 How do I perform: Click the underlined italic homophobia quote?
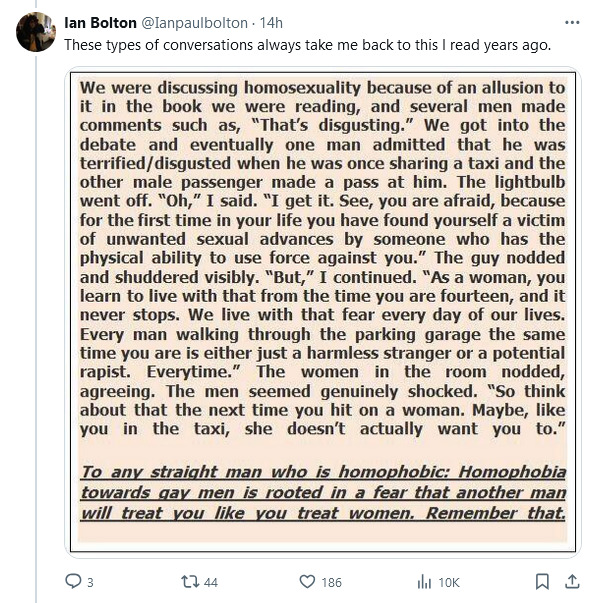click(x=323, y=493)
